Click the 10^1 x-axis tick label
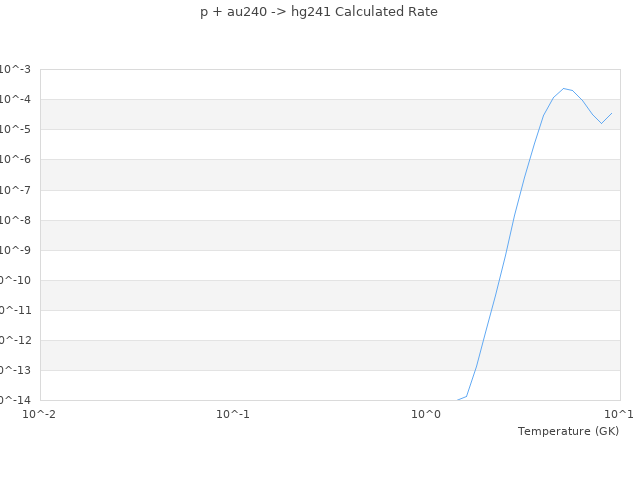 pos(618,413)
